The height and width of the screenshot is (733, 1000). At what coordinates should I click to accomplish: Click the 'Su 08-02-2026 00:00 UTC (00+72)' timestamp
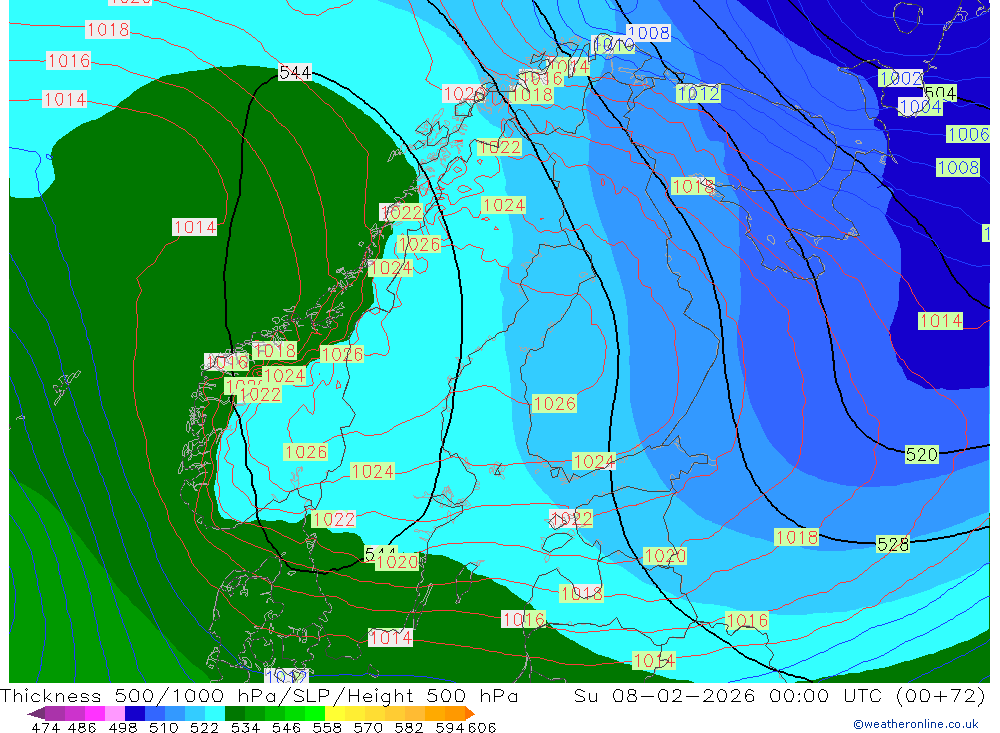click(x=779, y=696)
